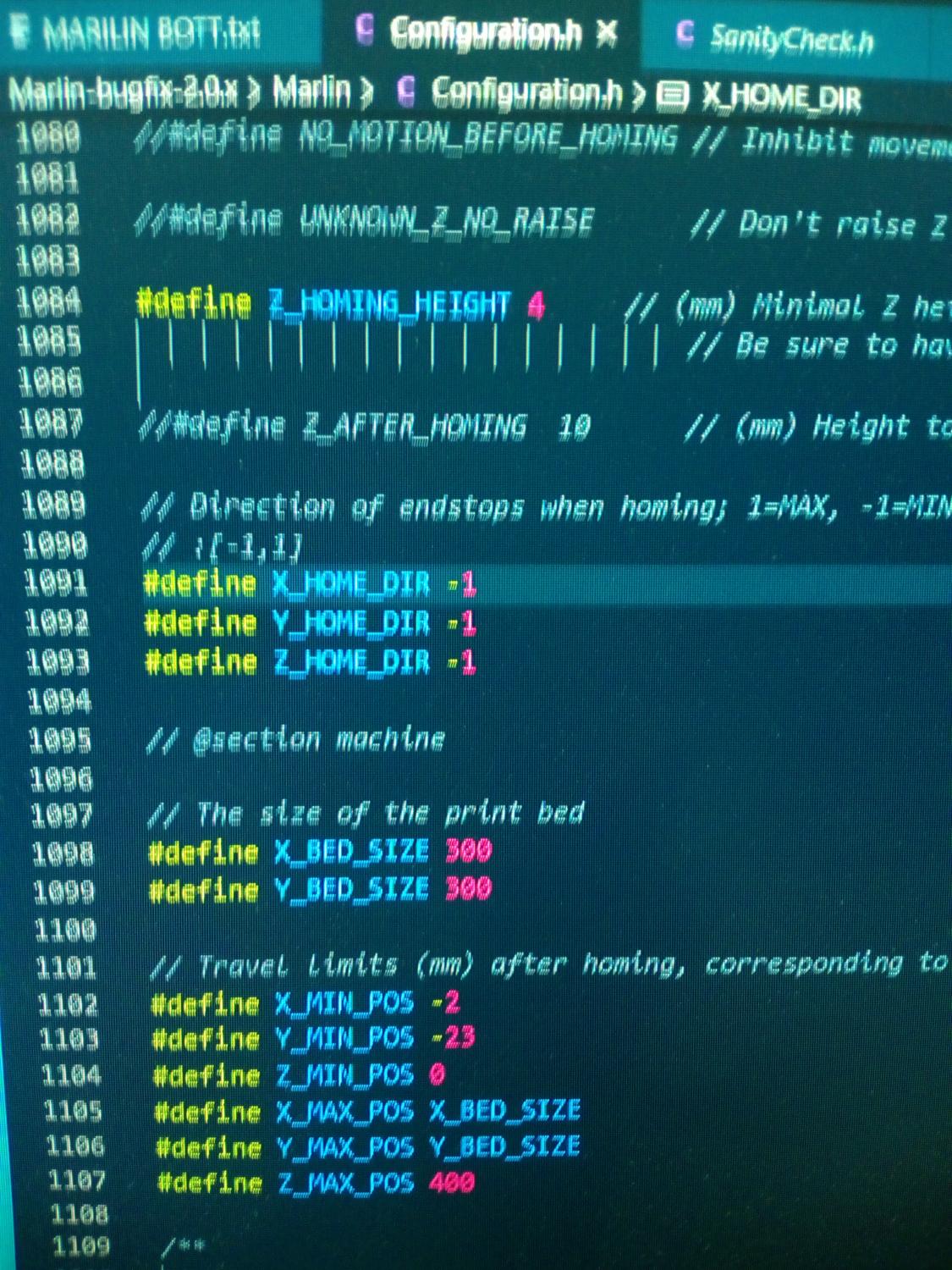Click the -2 value of X_MIN_POS
This screenshot has width=952, height=1270.
(446, 1002)
